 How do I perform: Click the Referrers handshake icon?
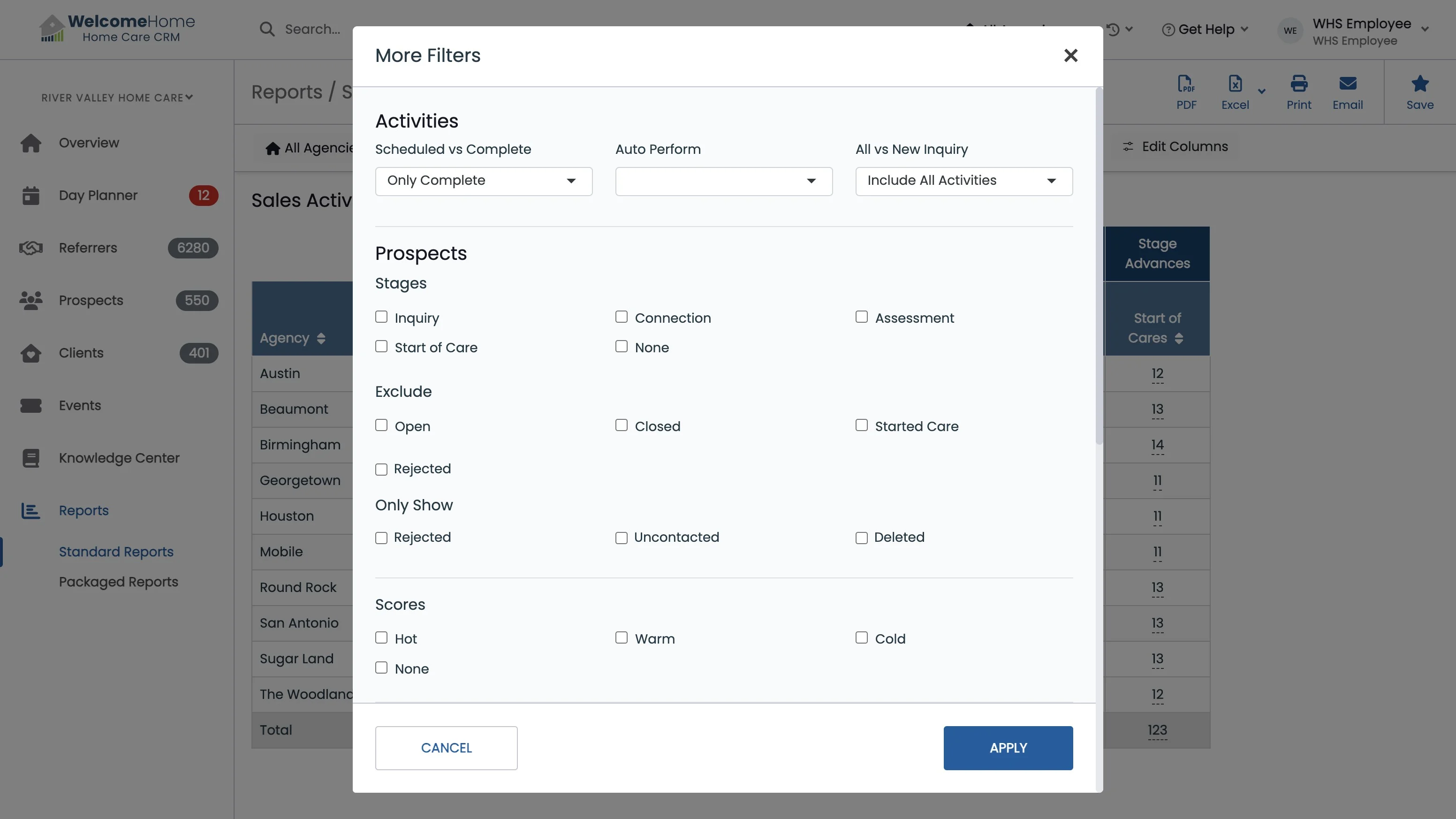[30, 248]
